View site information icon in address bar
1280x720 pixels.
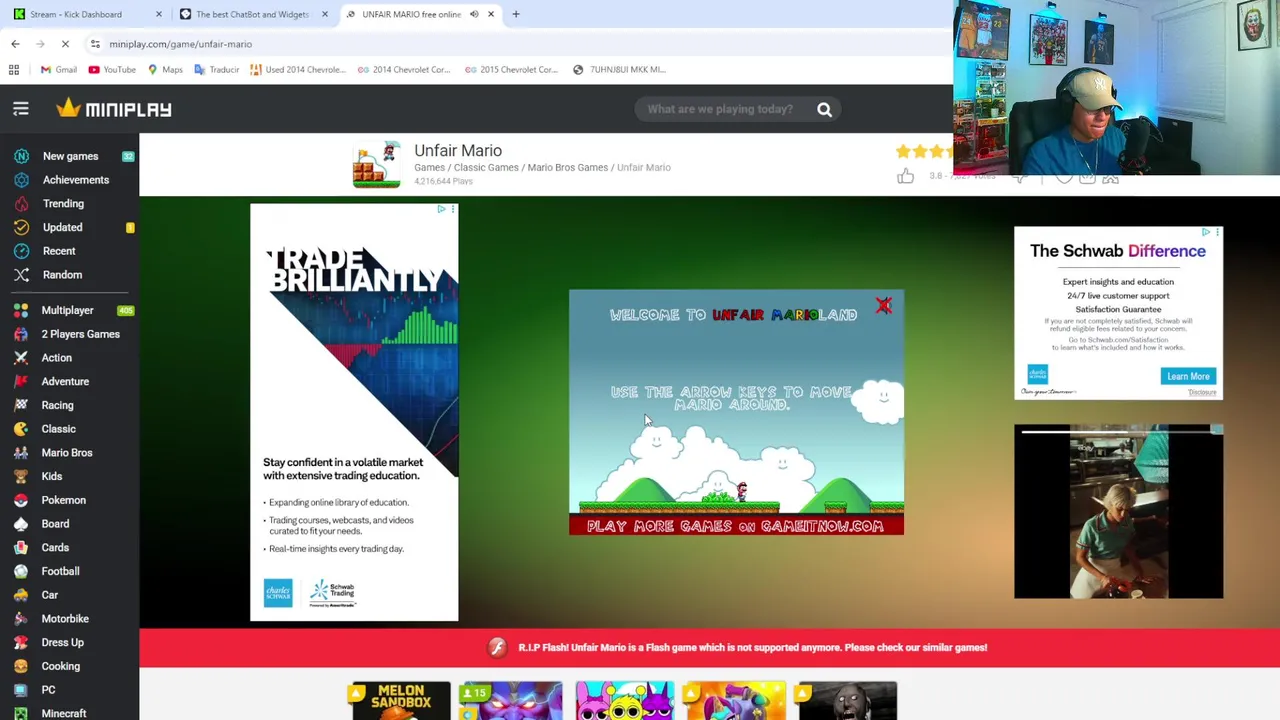click(95, 44)
